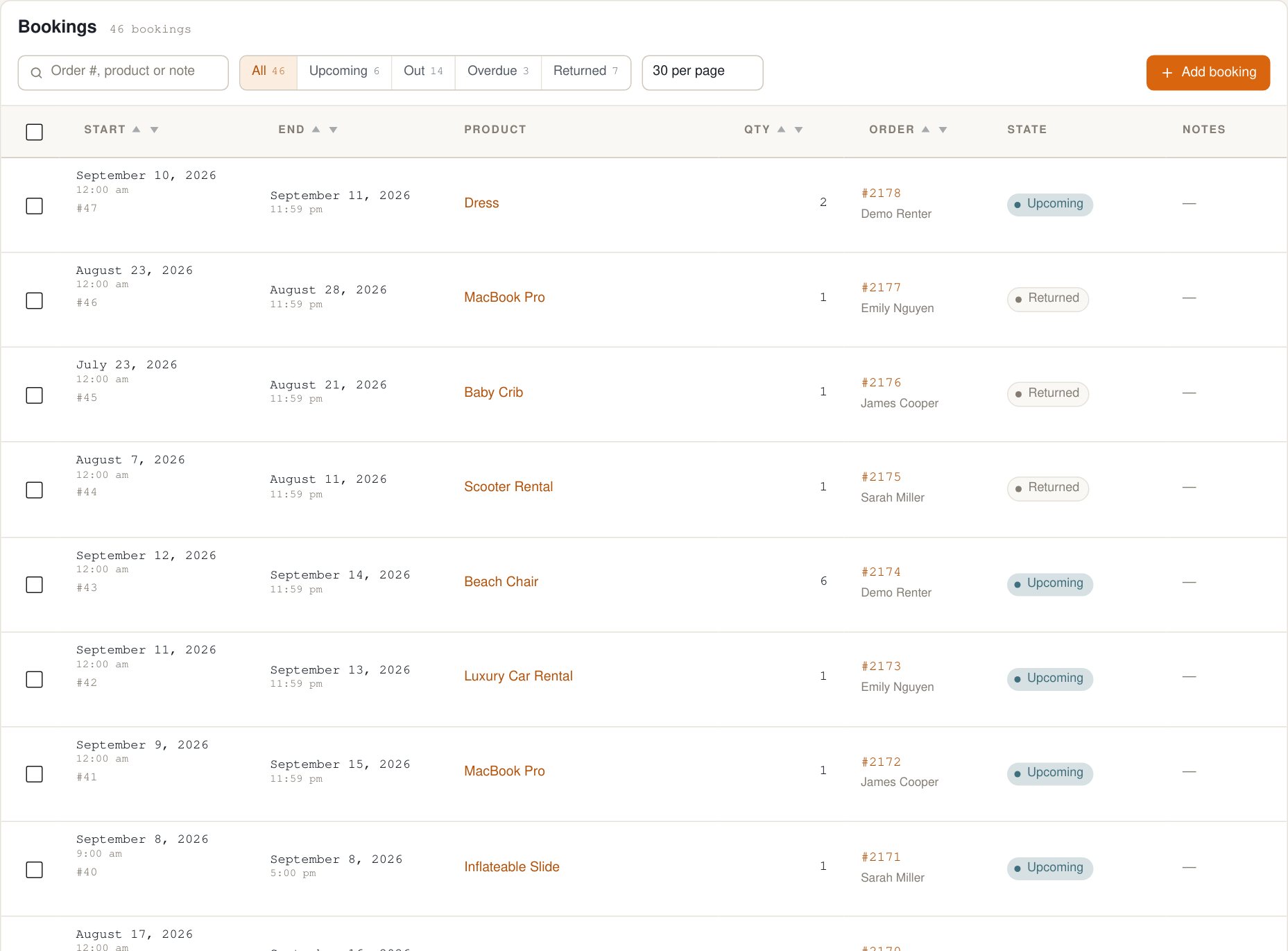Check the Beach Chair booking row
The width and height of the screenshot is (1288, 951).
34,585
